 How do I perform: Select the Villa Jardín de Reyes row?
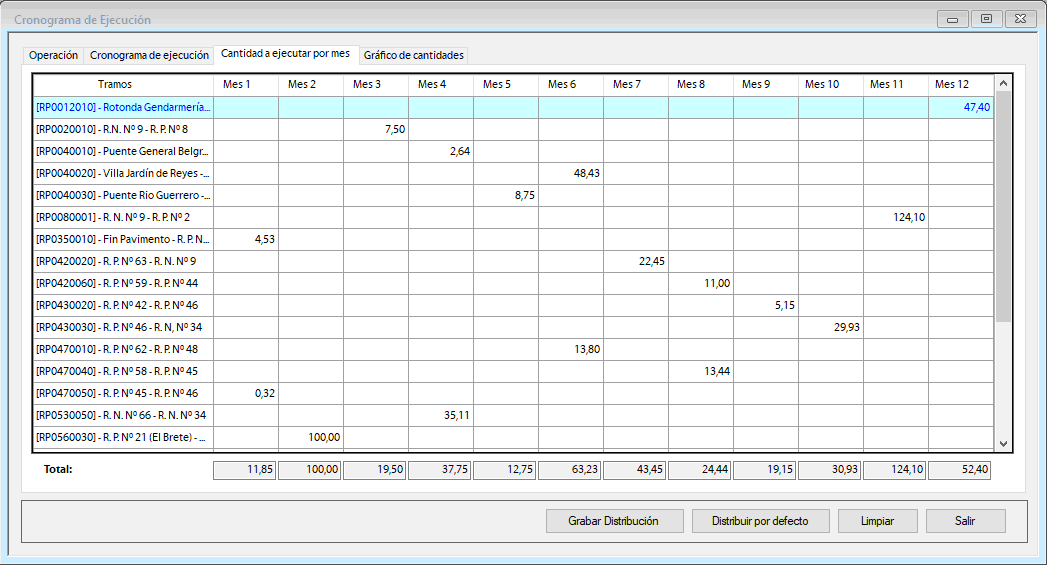[123, 173]
